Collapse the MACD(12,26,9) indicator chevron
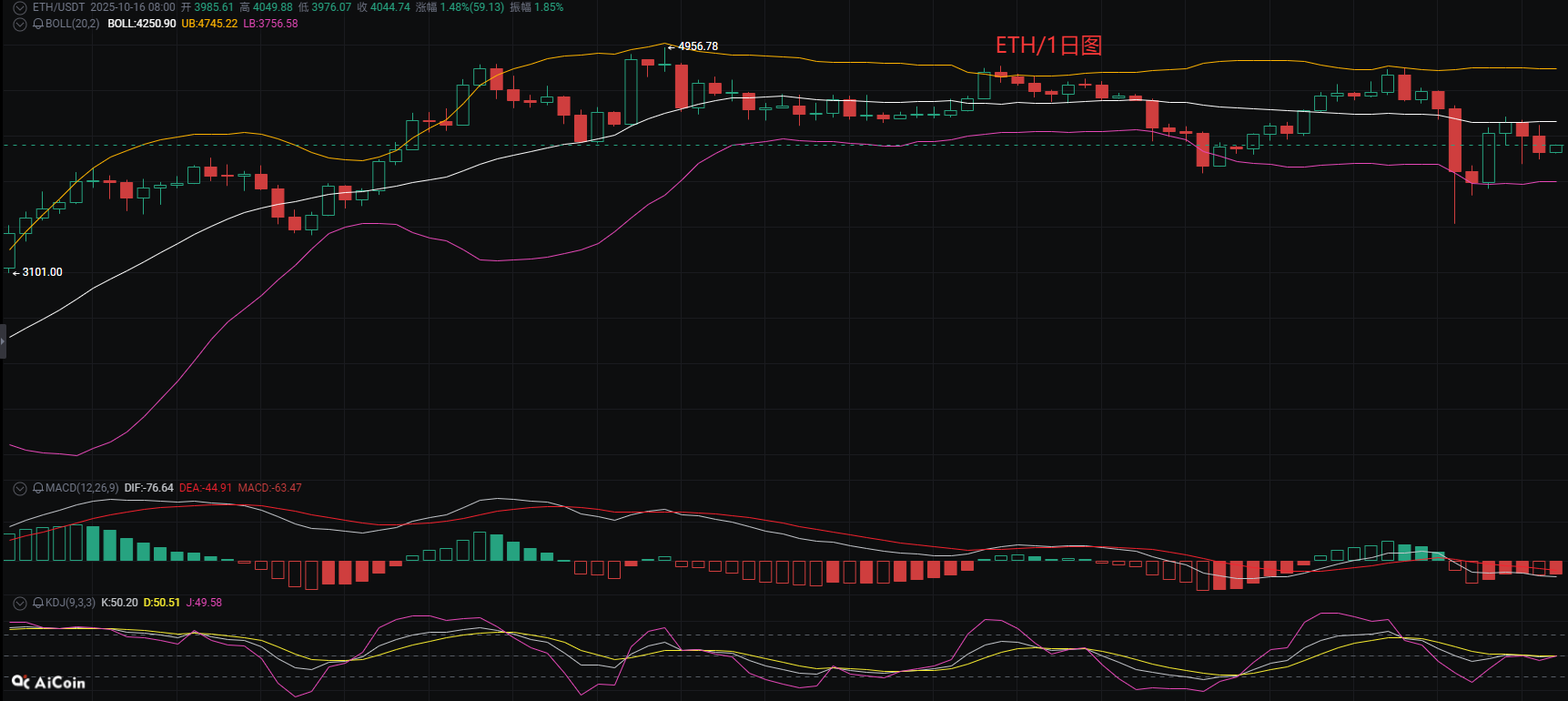Screen dimensions: 1568x701 [19, 488]
